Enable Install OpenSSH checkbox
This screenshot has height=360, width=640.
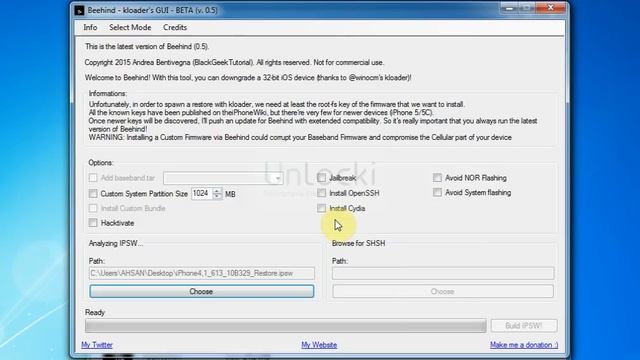[322, 193]
